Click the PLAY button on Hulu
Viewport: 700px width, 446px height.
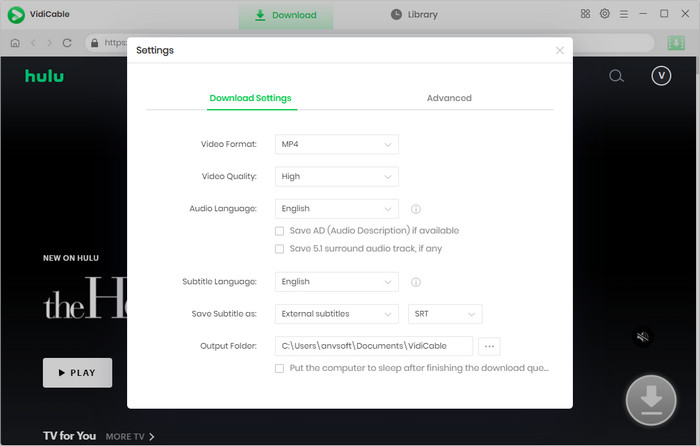[x=78, y=373]
